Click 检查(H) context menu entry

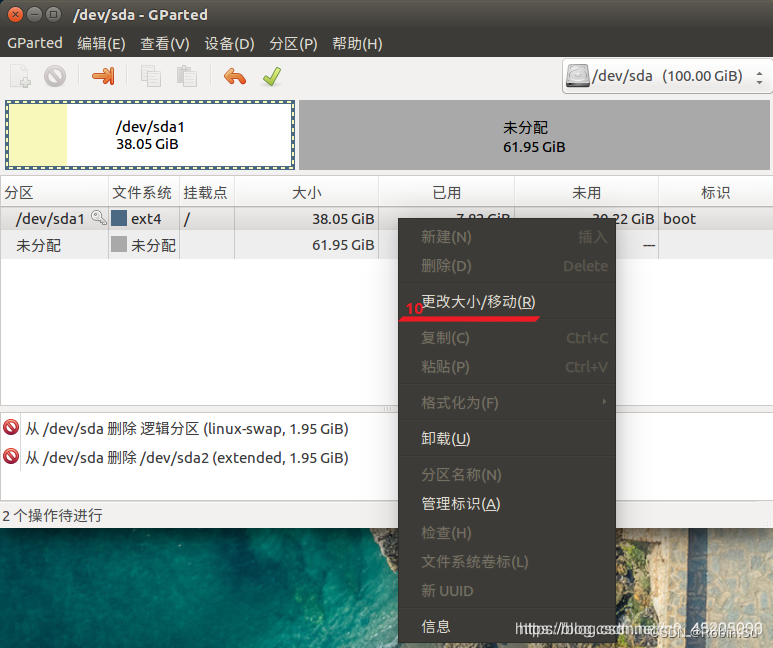[x=507, y=533]
